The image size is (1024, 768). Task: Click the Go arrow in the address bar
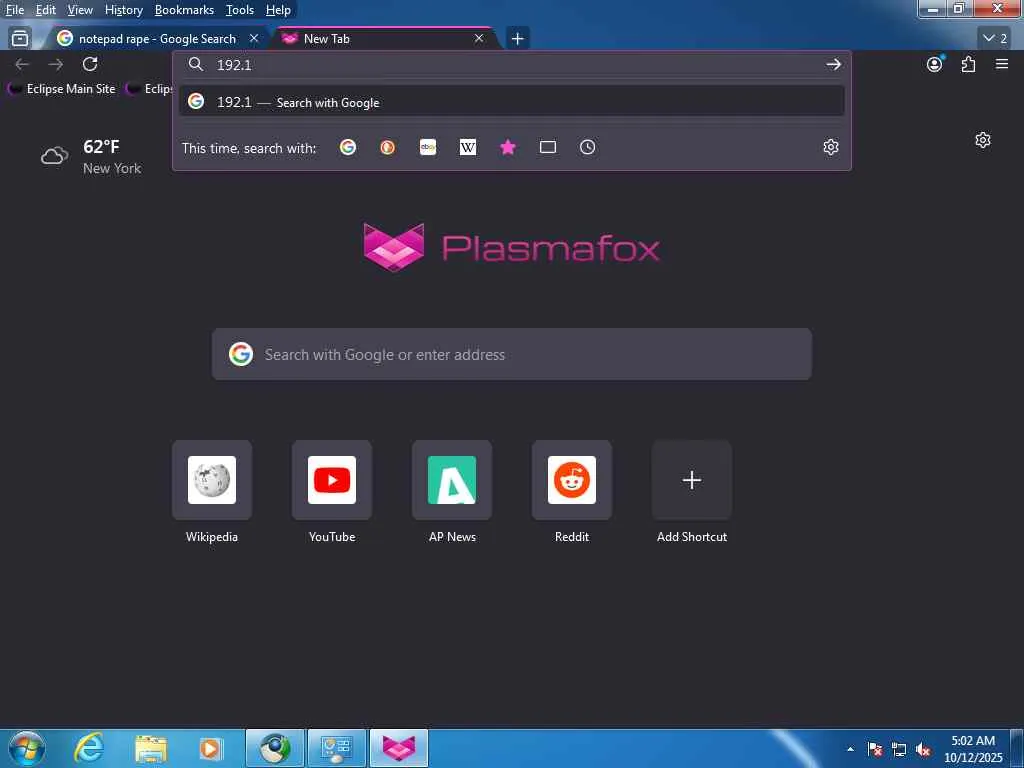coord(833,64)
